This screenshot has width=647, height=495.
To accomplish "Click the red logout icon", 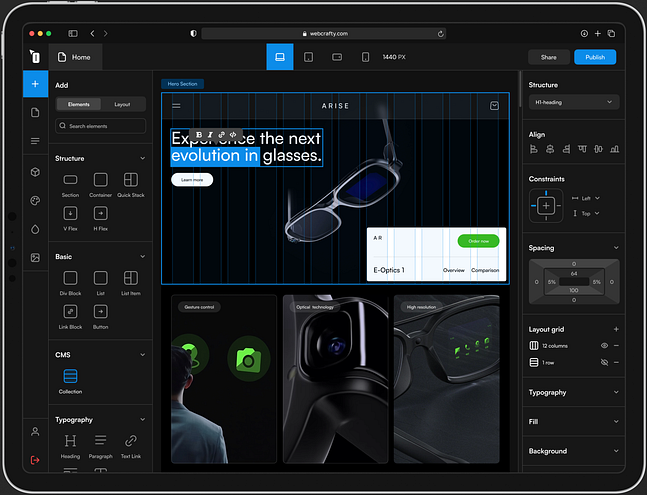I will [x=35, y=459].
